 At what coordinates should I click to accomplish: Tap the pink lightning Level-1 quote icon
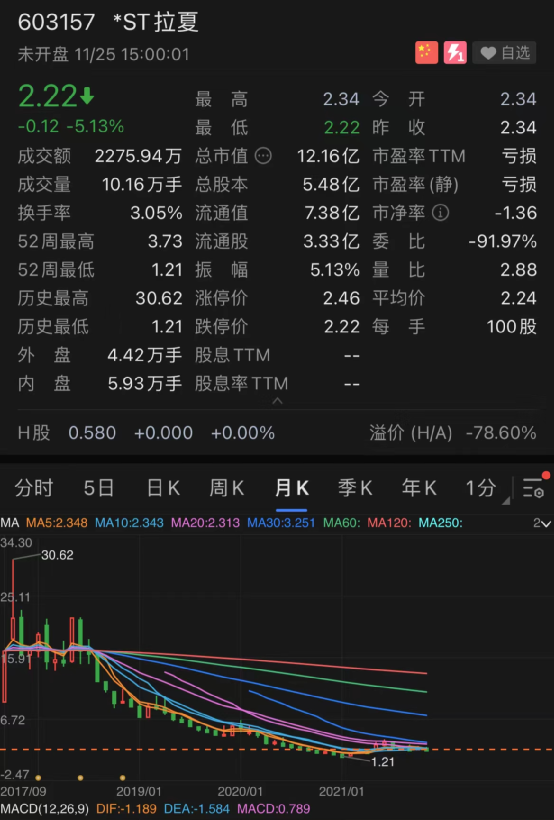pos(455,53)
